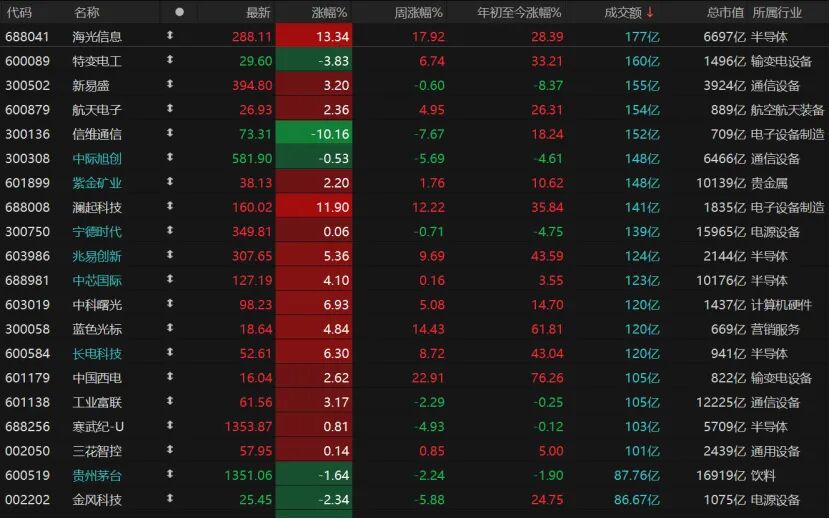Screen dimensions: 830x519
Task: Click the 11.90 gain cell
Action: pyautogui.click(x=314, y=207)
